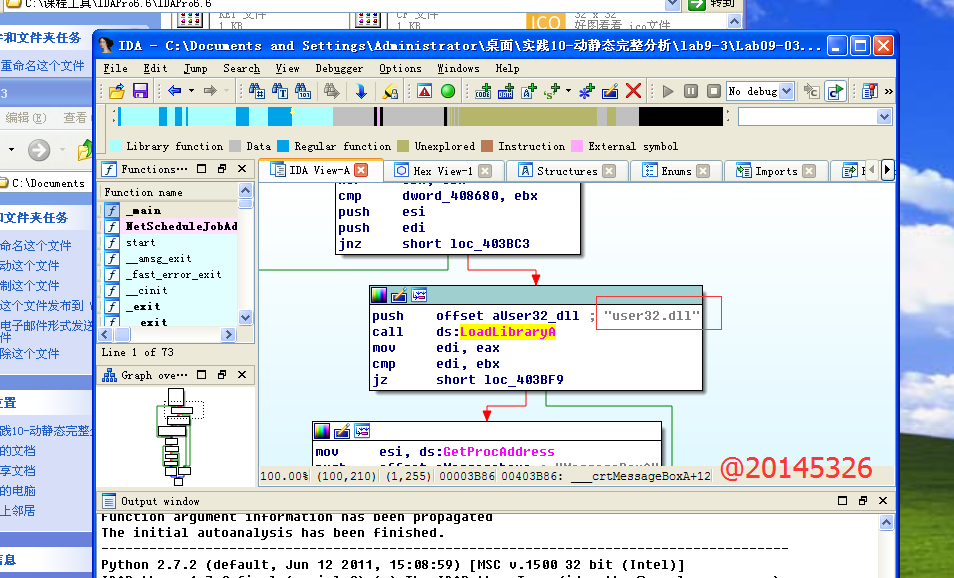954x578 pixels.
Task: Click the red X delete icon in toolbar
Action: (x=633, y=91)
